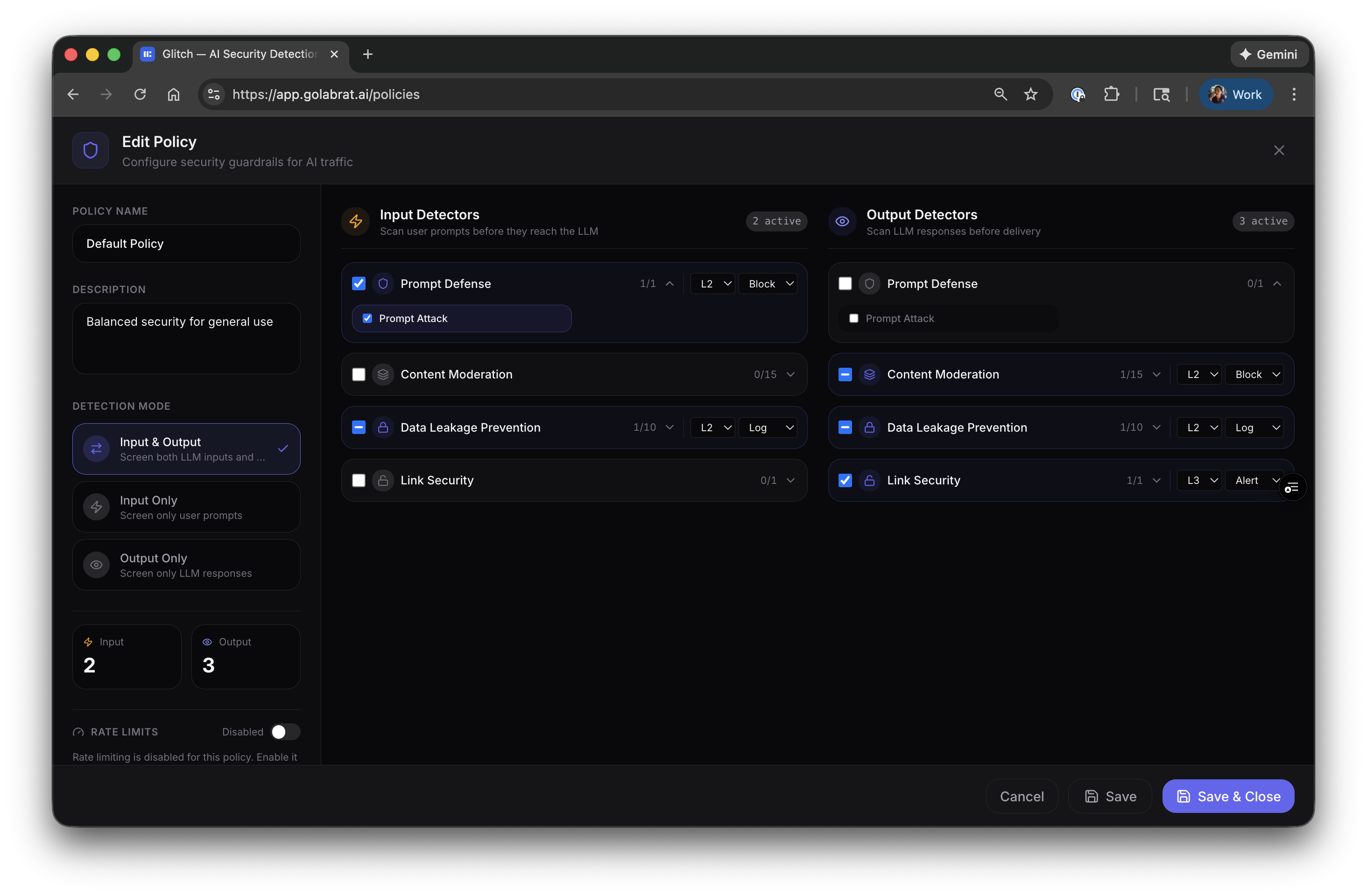Viewport: 1367px width, 896px height.
Task: Open the L3 severity dropdown for Link Security
Action: click(1198, 480)
